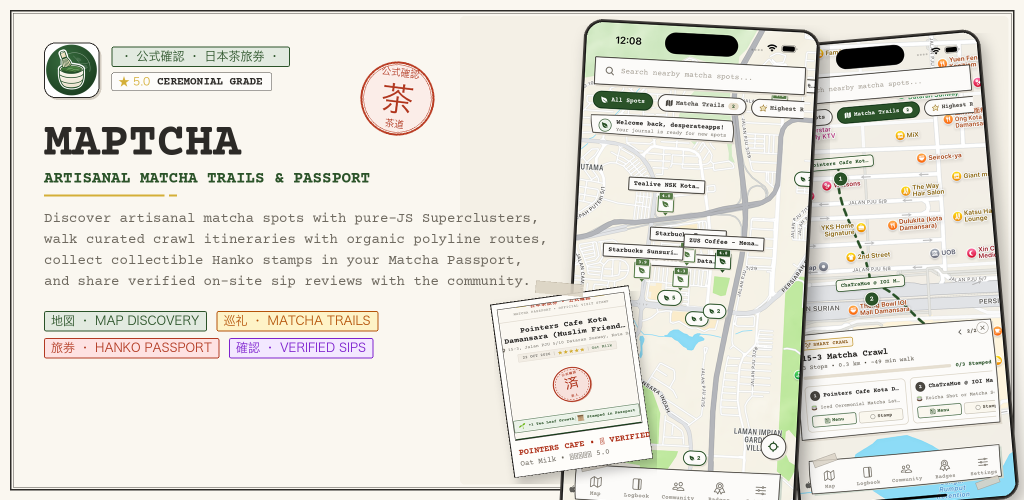Click leaf cluster marker showing 5
Viewport: 1024px width, 500px height.
669,298
